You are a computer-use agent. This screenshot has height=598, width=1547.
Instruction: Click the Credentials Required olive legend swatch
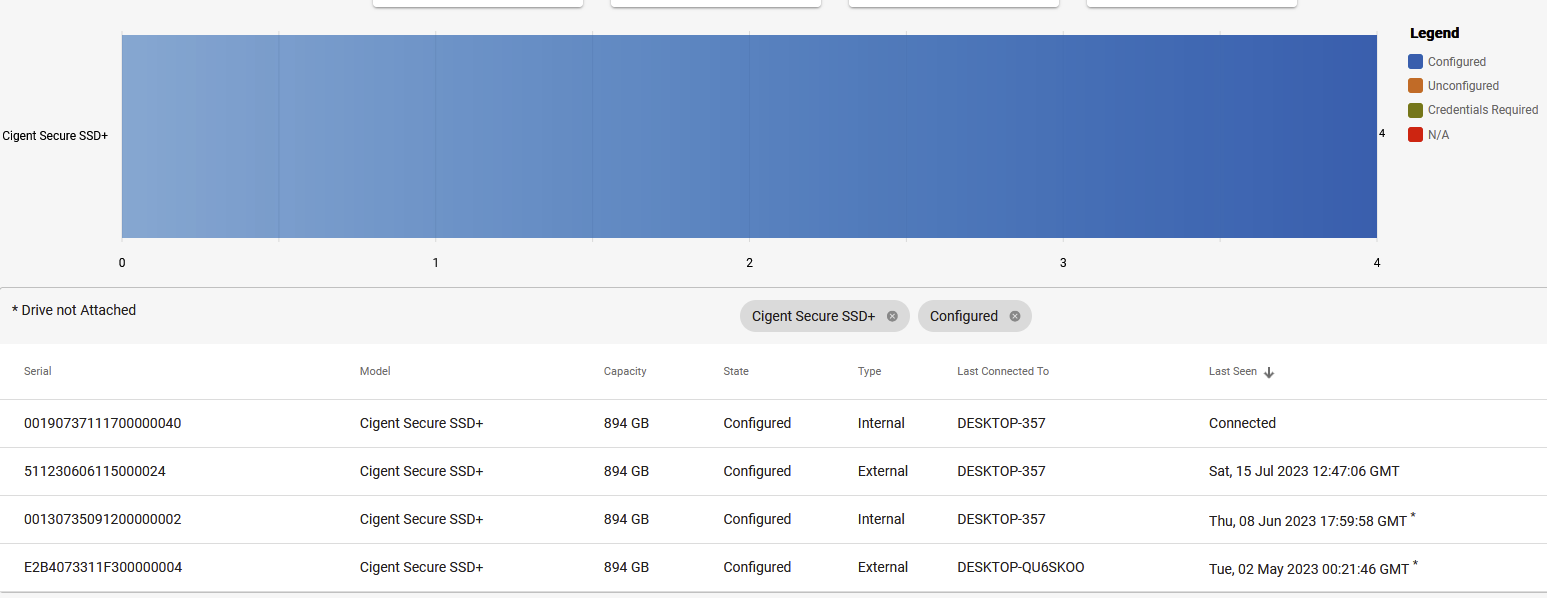tap(1415, 110)
